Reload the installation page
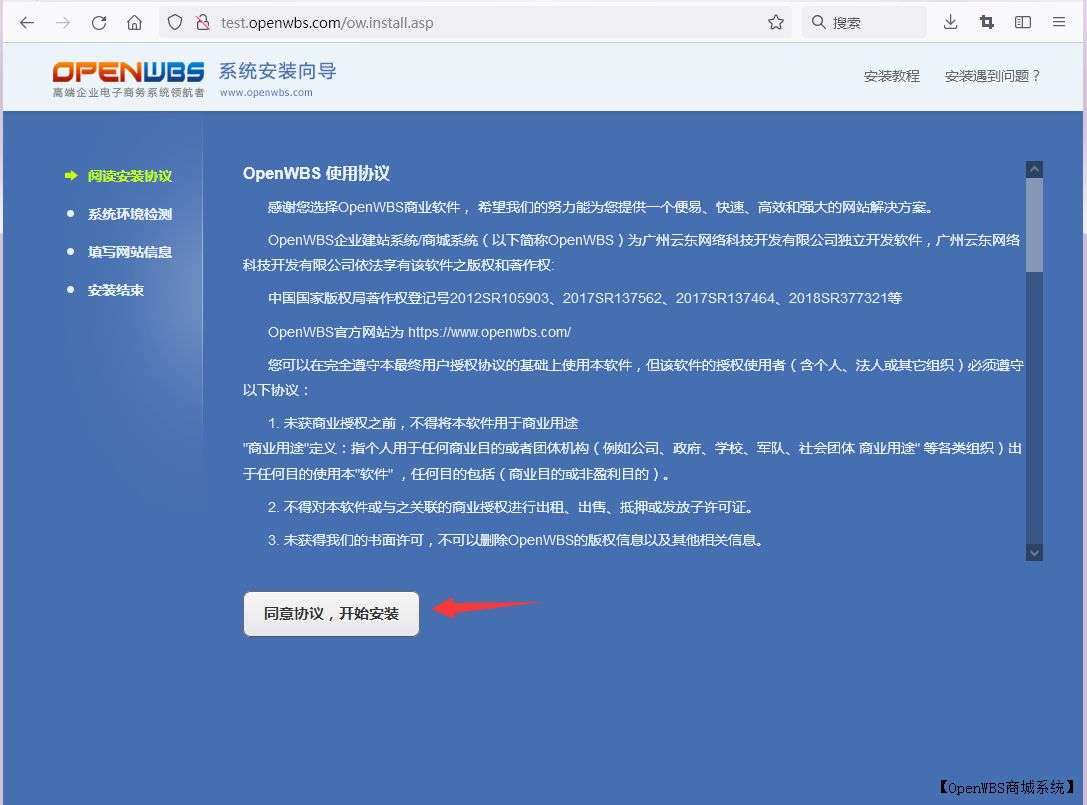 pyautogui.click(x=99, y=21)
